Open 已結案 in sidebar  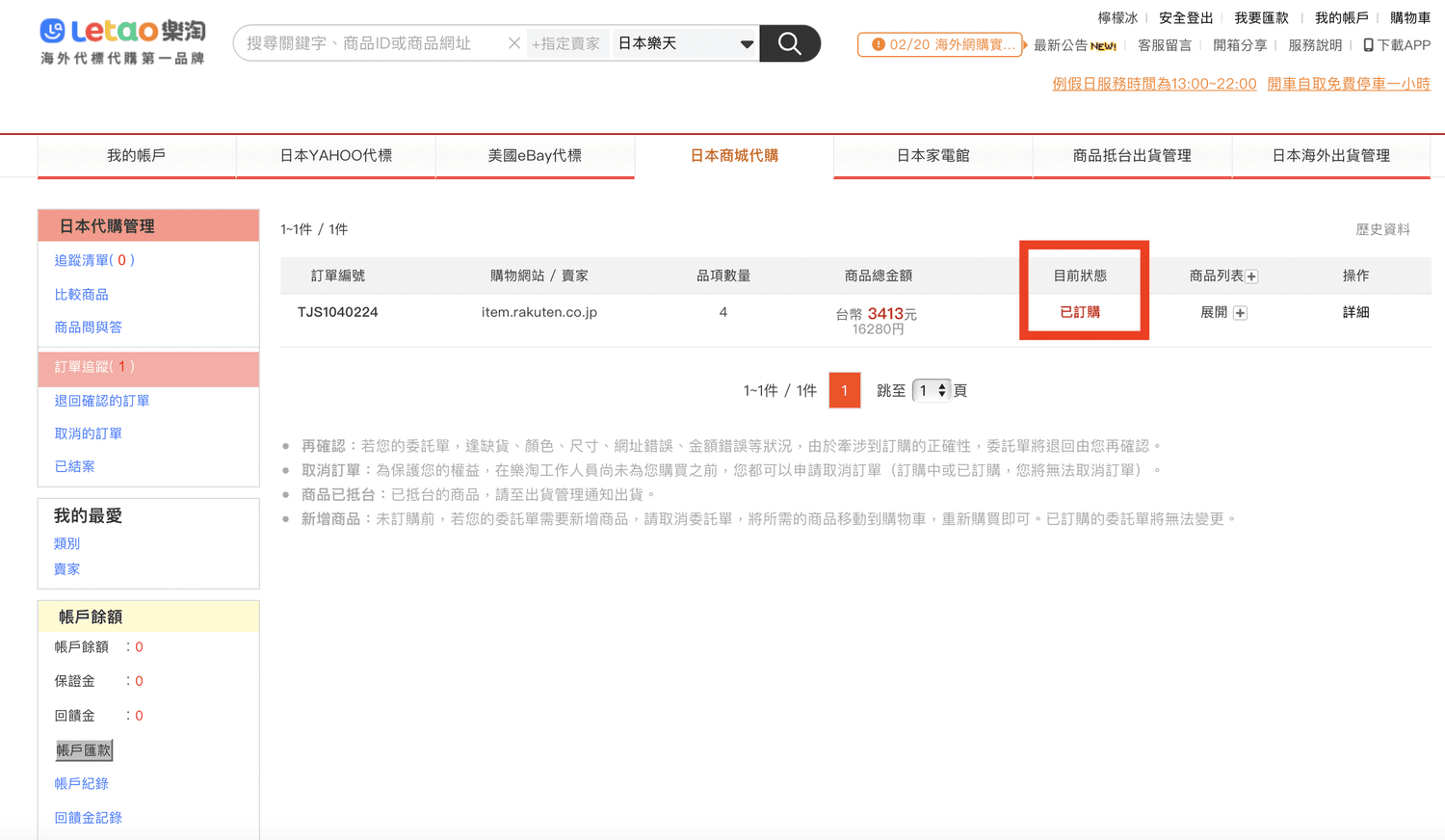tap(74, 466)
